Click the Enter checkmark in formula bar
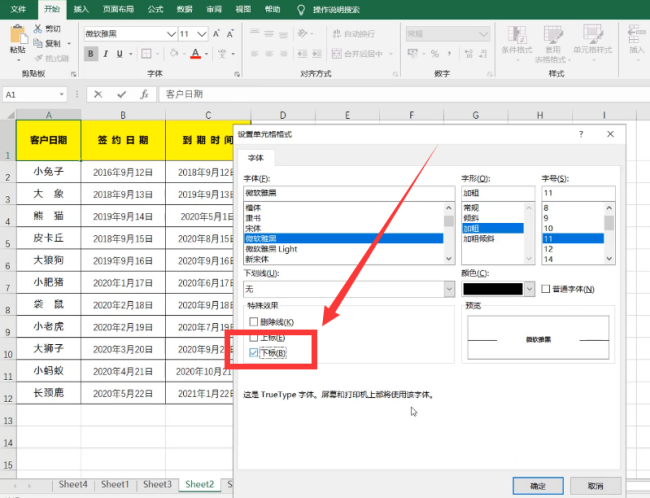 tap(121, 95)
